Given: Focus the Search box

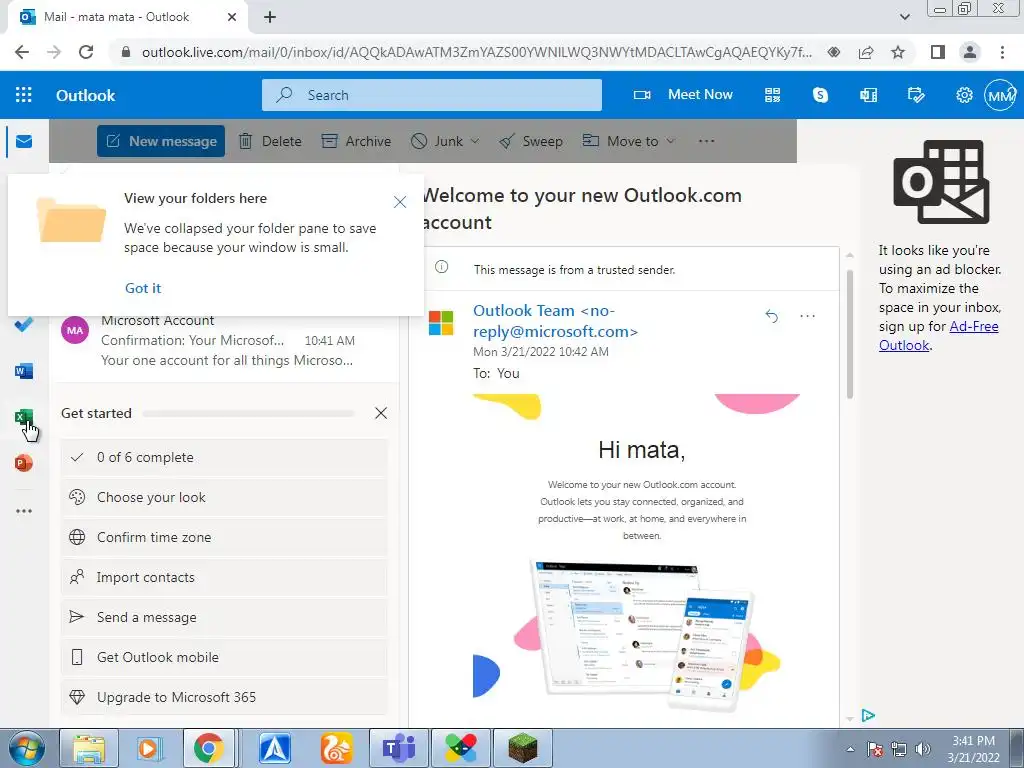Looking at the screenshot, I should [x=432, y=95].
